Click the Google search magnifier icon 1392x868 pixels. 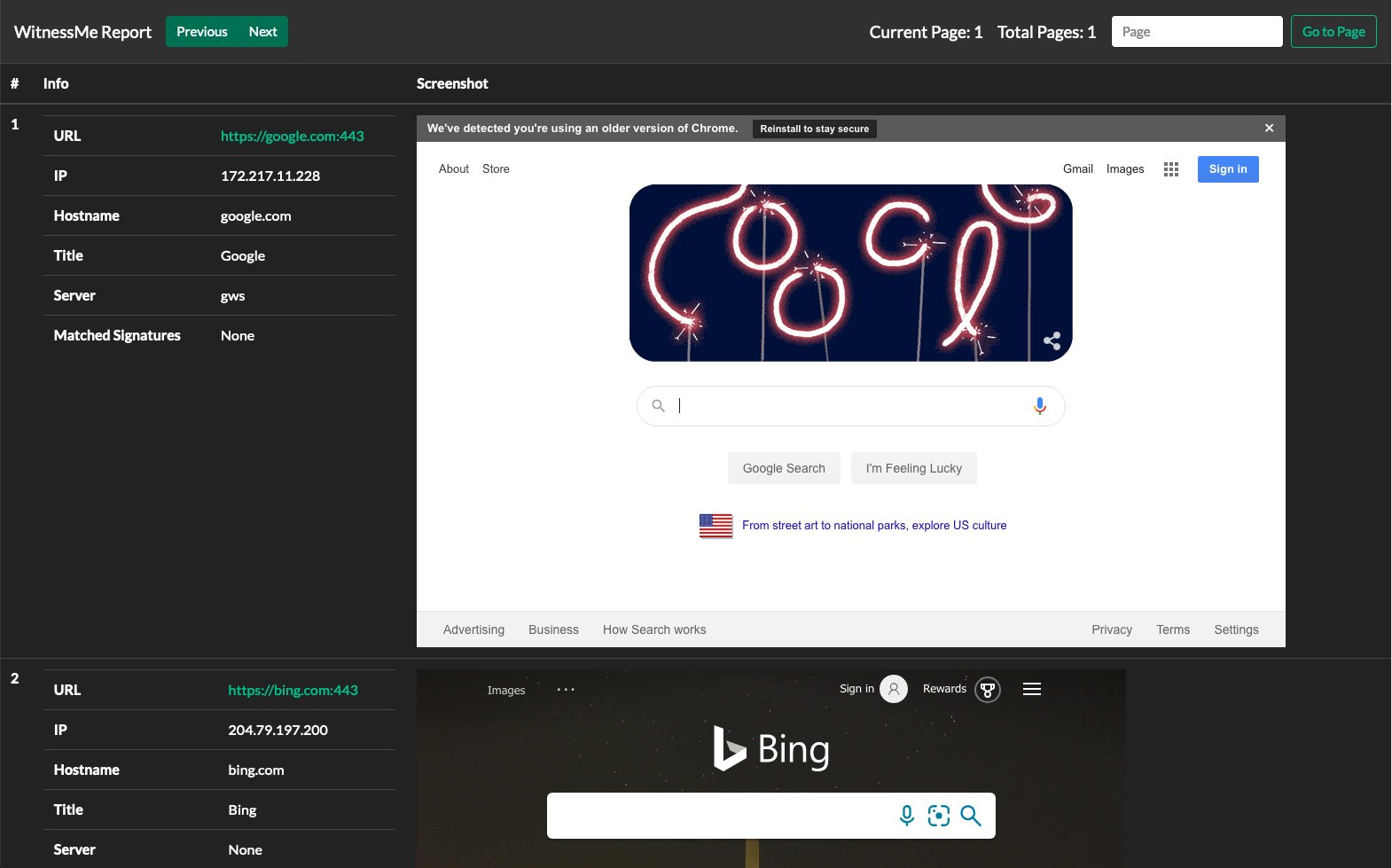tap(658, 406)
